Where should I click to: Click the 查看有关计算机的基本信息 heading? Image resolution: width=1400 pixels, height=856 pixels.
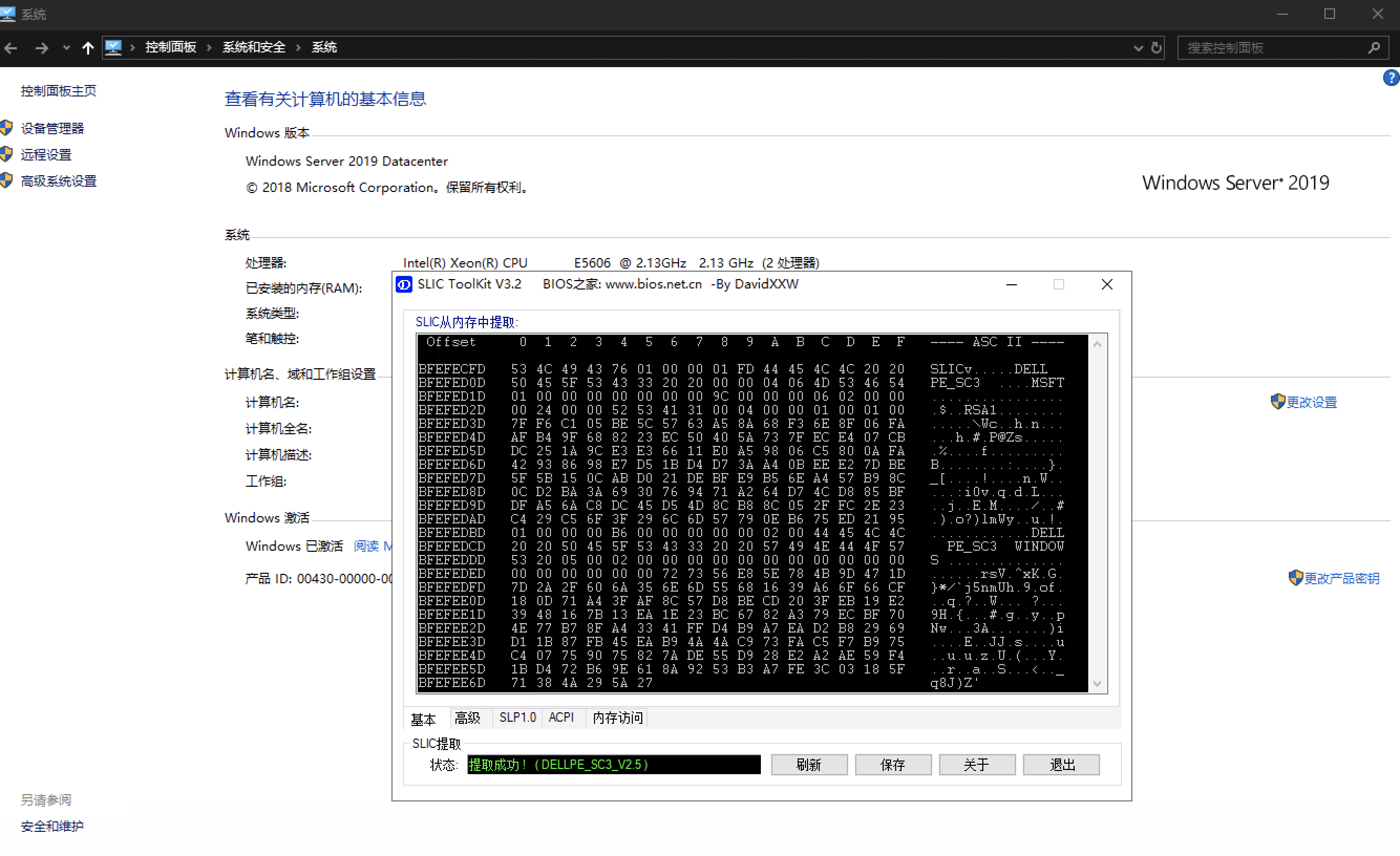point(325,99)
